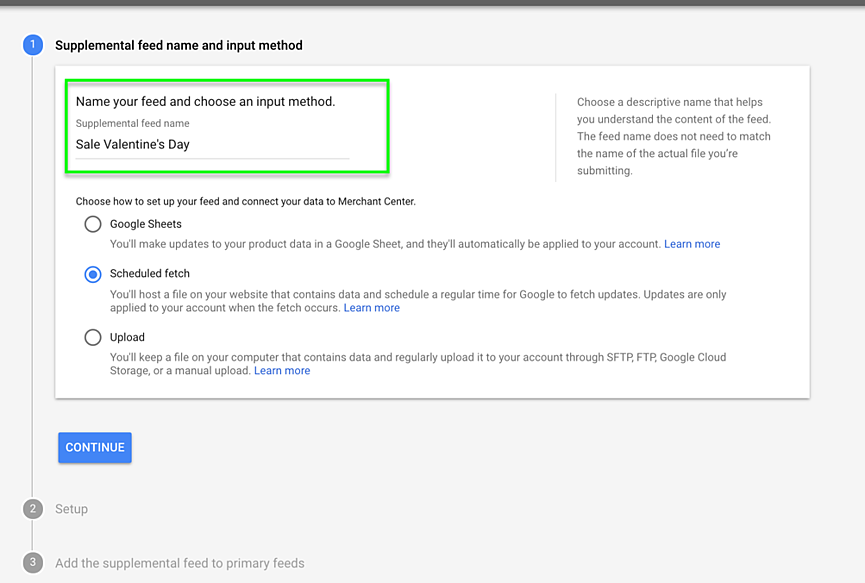Click the 'Upload' option label text
This screenshot has height=583, width=865.
127,337
